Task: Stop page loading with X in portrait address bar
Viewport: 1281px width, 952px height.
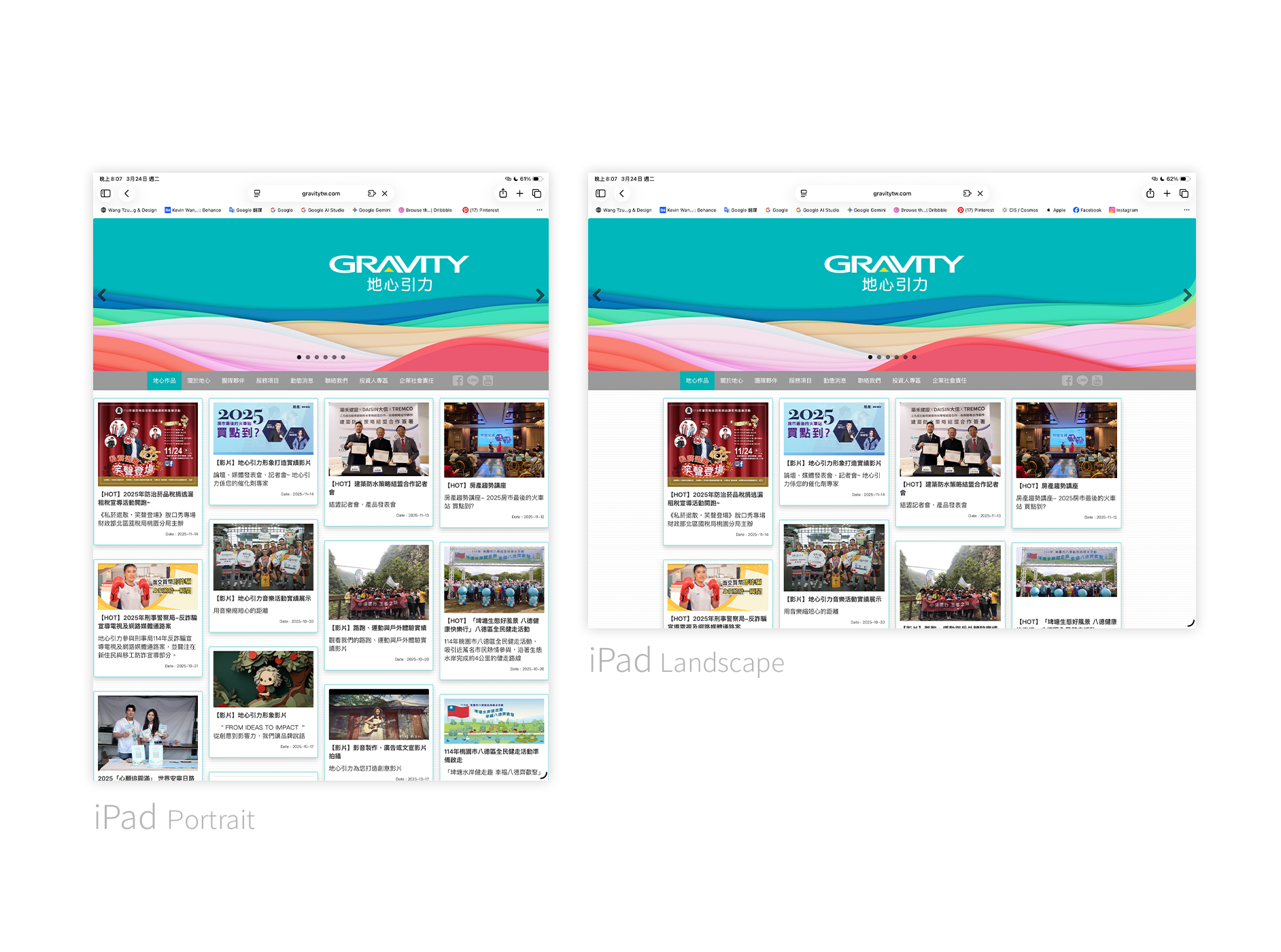Action: [x=385, y=194]
